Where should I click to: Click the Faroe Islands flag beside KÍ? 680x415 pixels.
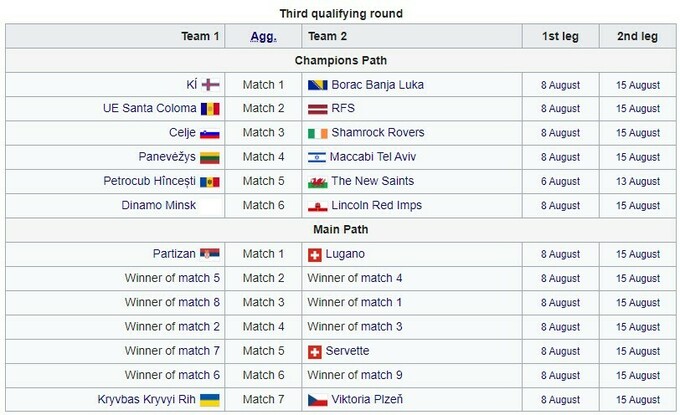[210, 85]
